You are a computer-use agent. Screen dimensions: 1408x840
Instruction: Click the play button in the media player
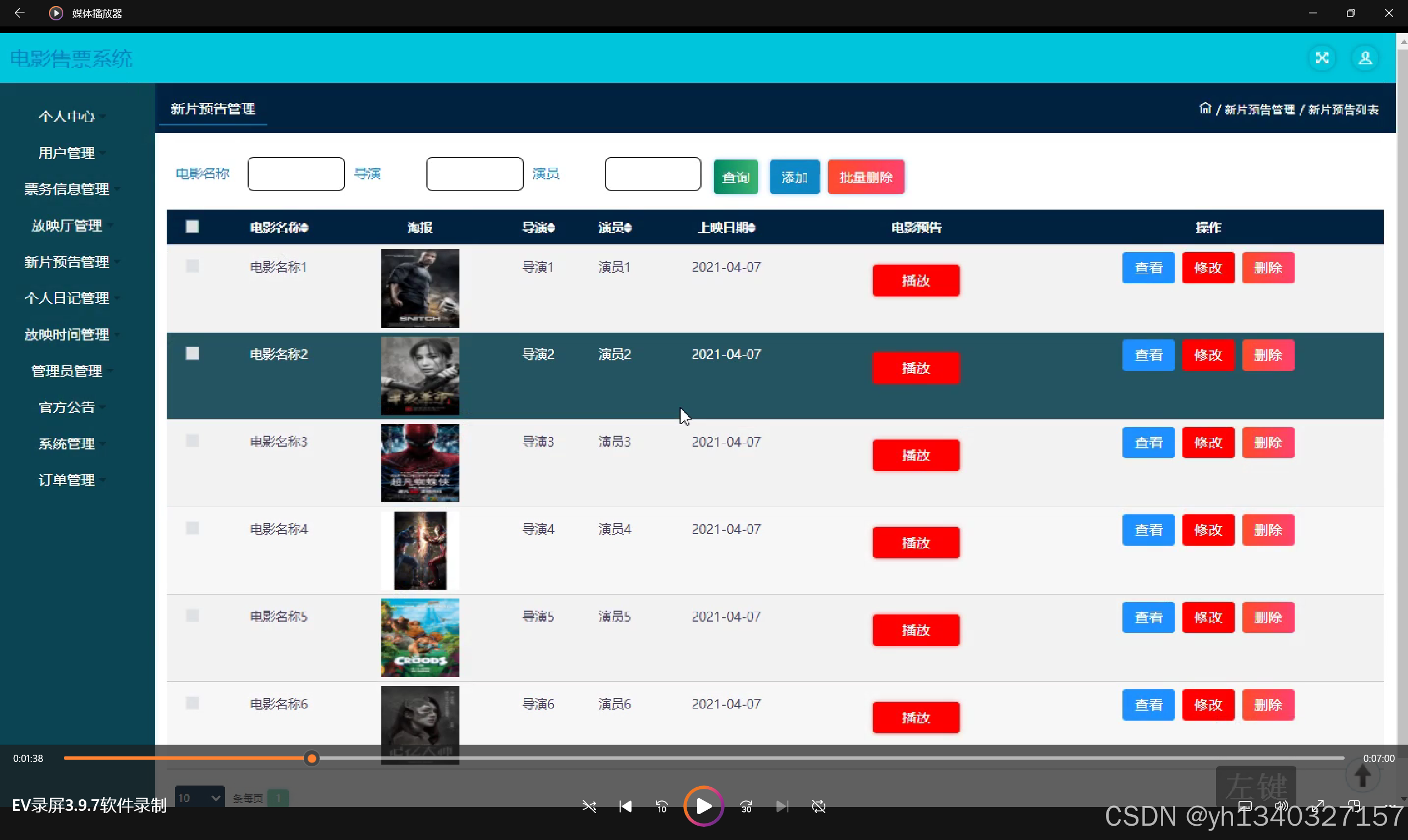coord(703,806)
